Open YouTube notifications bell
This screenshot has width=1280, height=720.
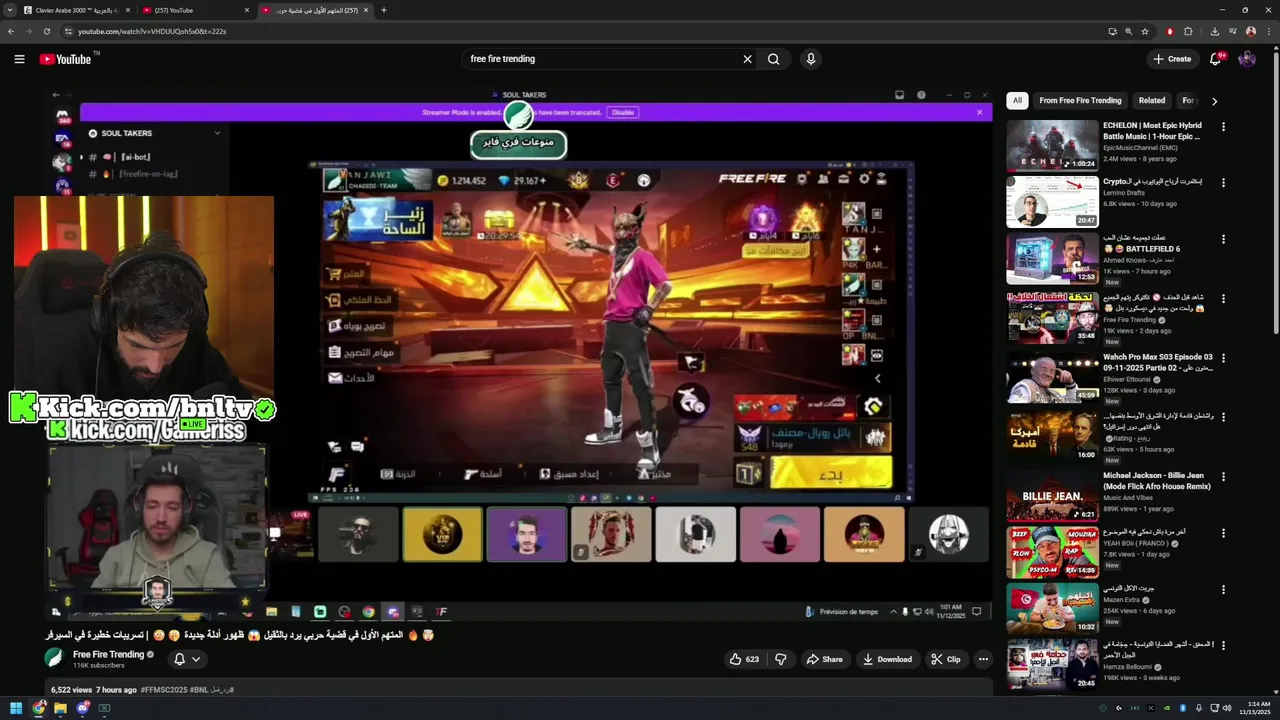point(1216,59)
